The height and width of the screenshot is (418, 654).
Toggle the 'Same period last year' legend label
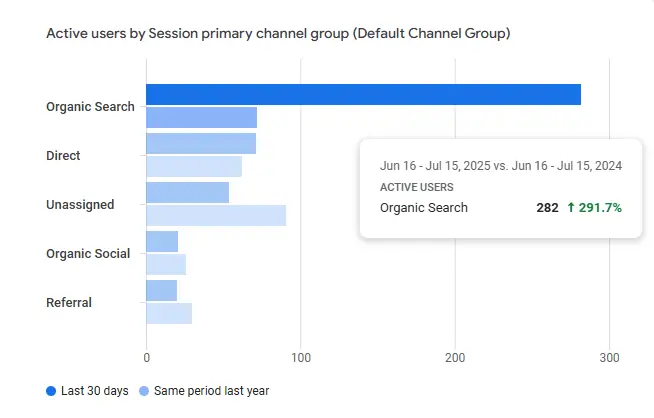[x=212, y=391]
